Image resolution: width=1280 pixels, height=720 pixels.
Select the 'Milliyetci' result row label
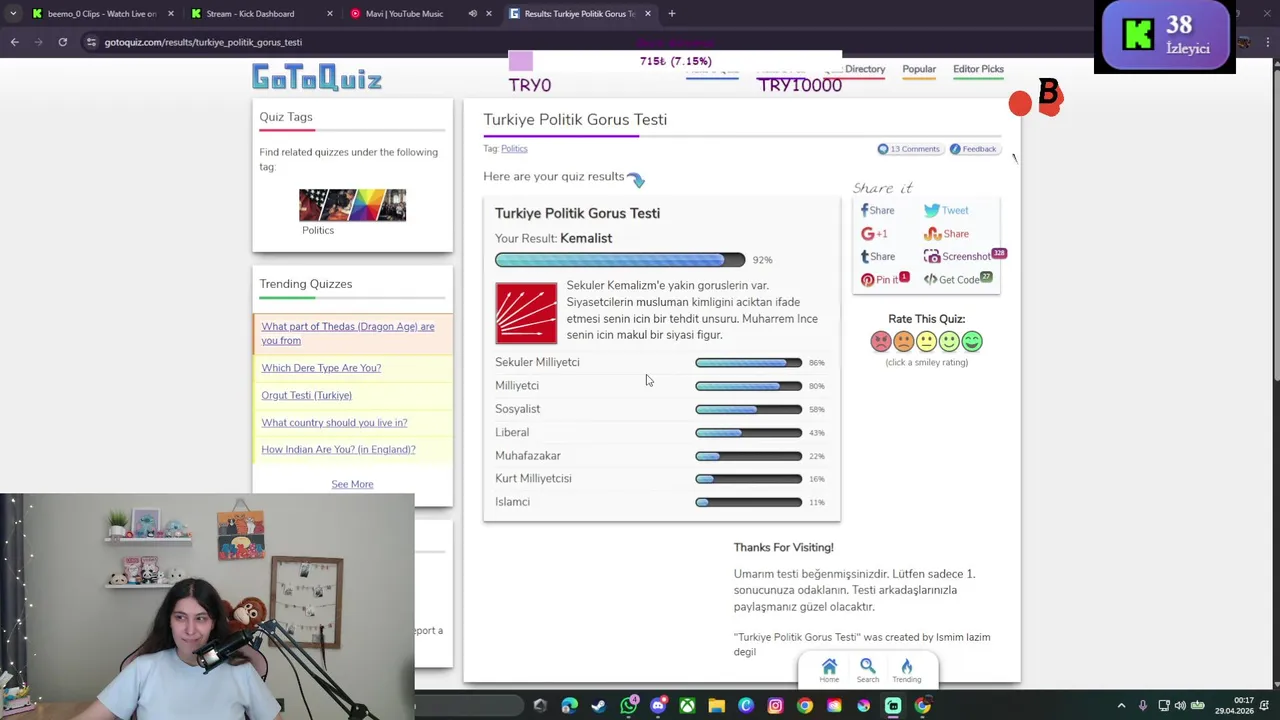[x=517, y=385]
